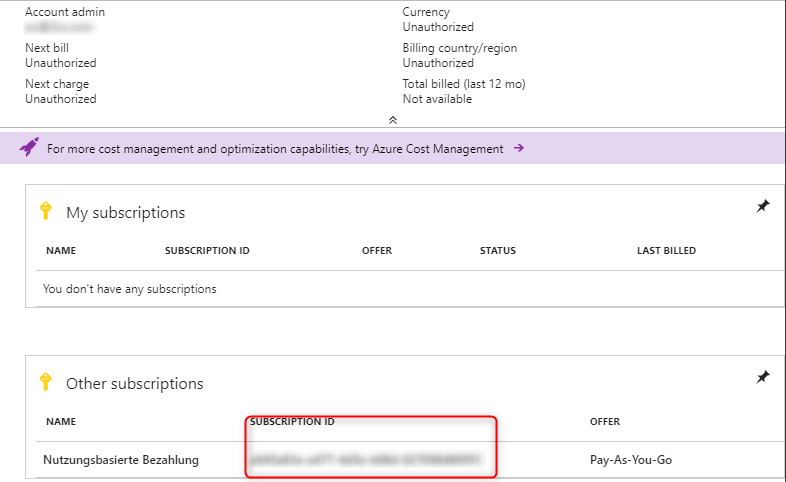Click the 'For more cost management' banner text
Image resolution: width=786 pixels, height=482 pixels.
[x=275, y=149]
